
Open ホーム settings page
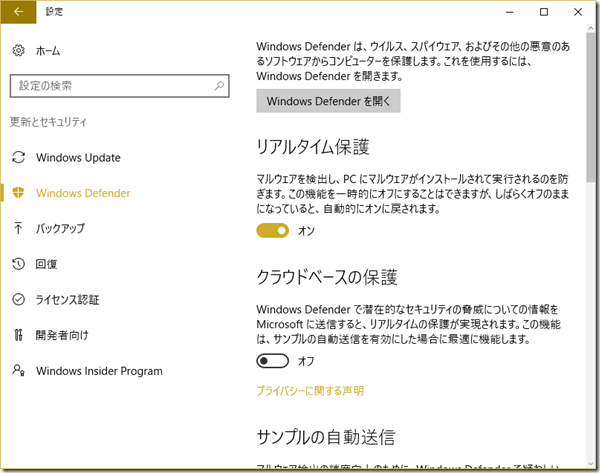48,51
